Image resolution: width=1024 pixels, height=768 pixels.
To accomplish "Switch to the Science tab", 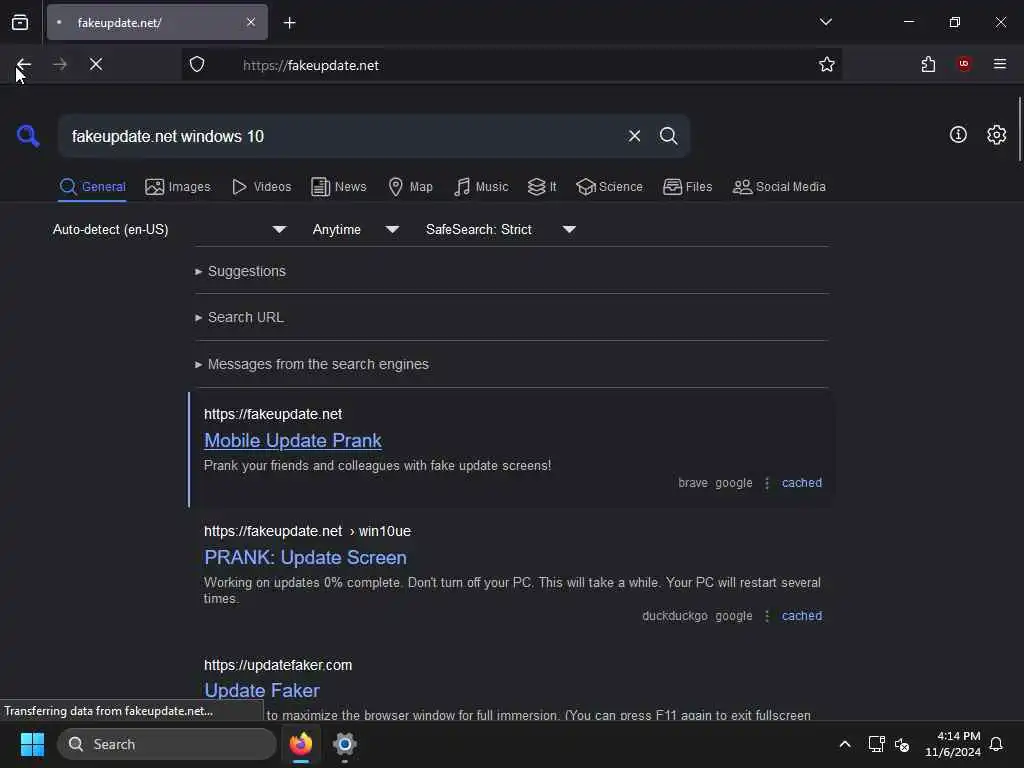I will pos(609,187).
